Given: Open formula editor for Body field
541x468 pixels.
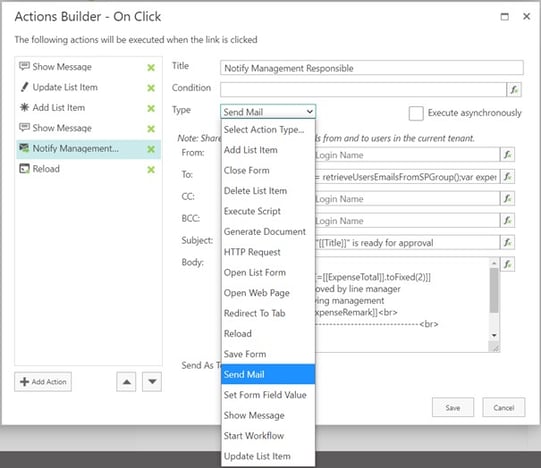Looking at the screenshot, I should [x=508, y=264].
